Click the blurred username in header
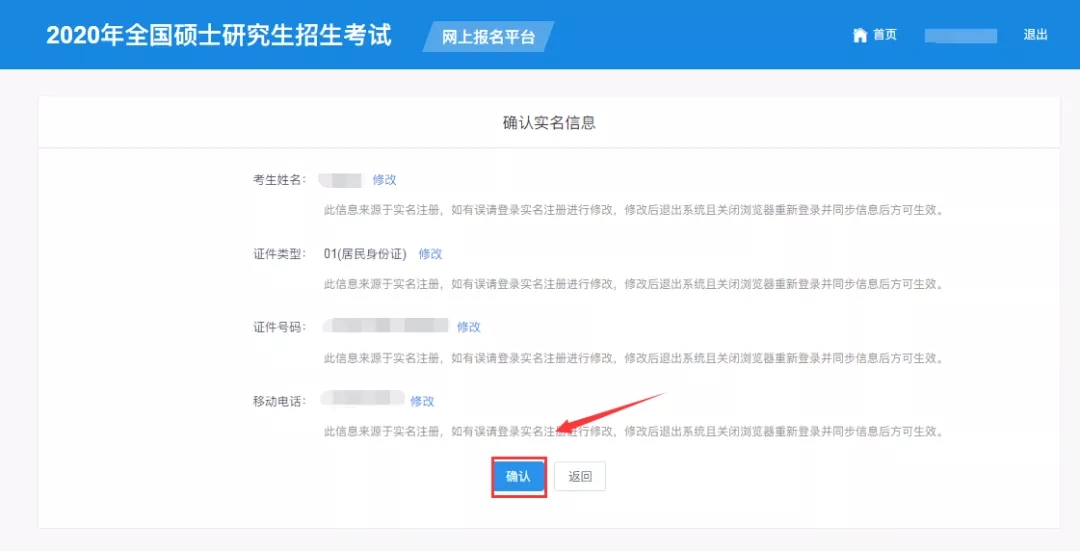 pos(960,36)
